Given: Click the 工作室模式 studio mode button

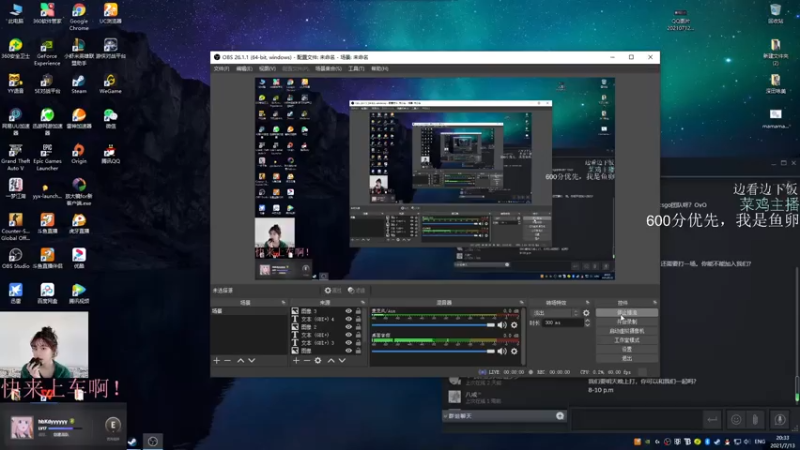Looking at the screenshot, I should pos(627,340).
